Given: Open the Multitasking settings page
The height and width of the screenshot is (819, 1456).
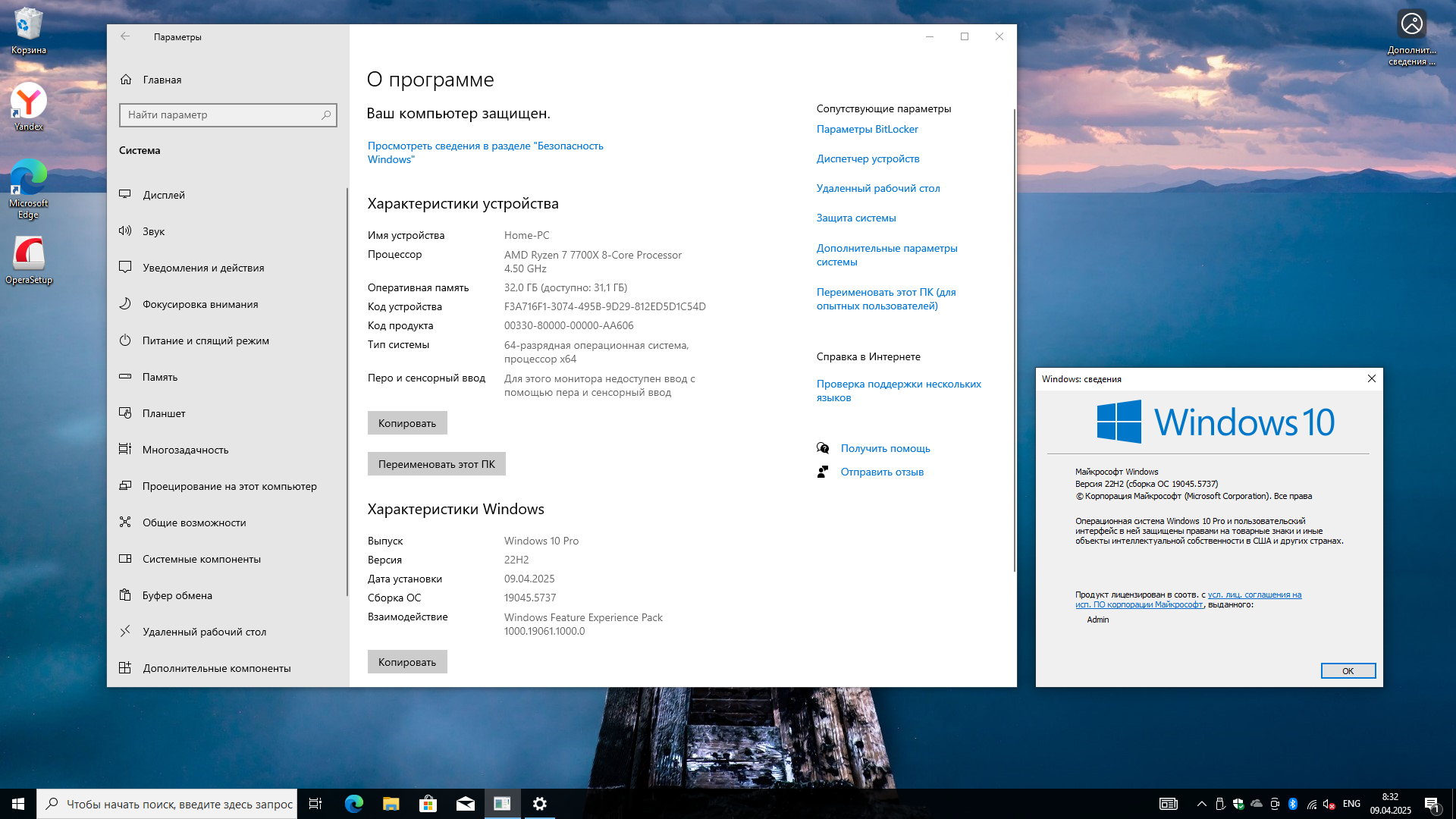Looking at the screenshot, I should 185,450.
